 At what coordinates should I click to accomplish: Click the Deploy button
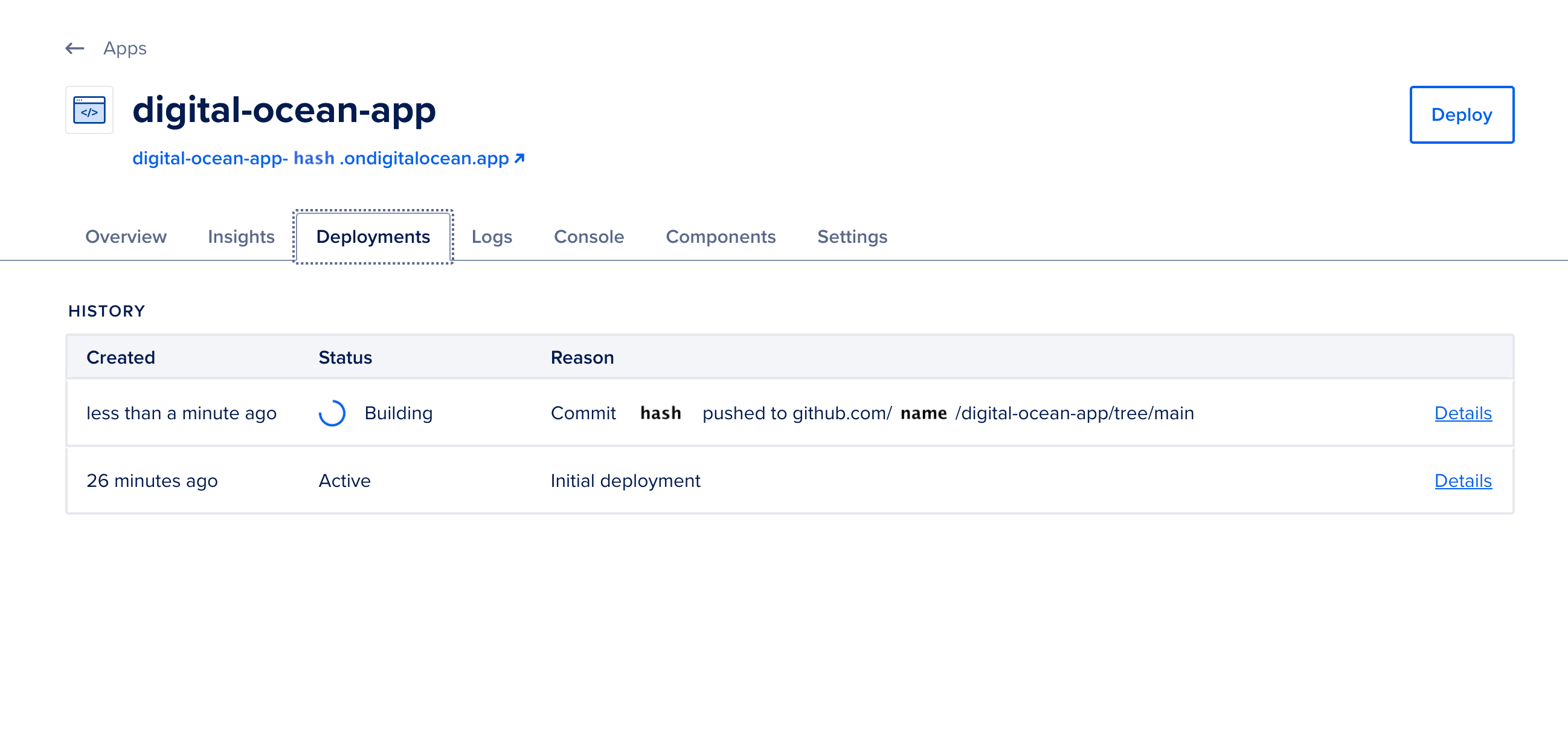tap(1462, 114)
